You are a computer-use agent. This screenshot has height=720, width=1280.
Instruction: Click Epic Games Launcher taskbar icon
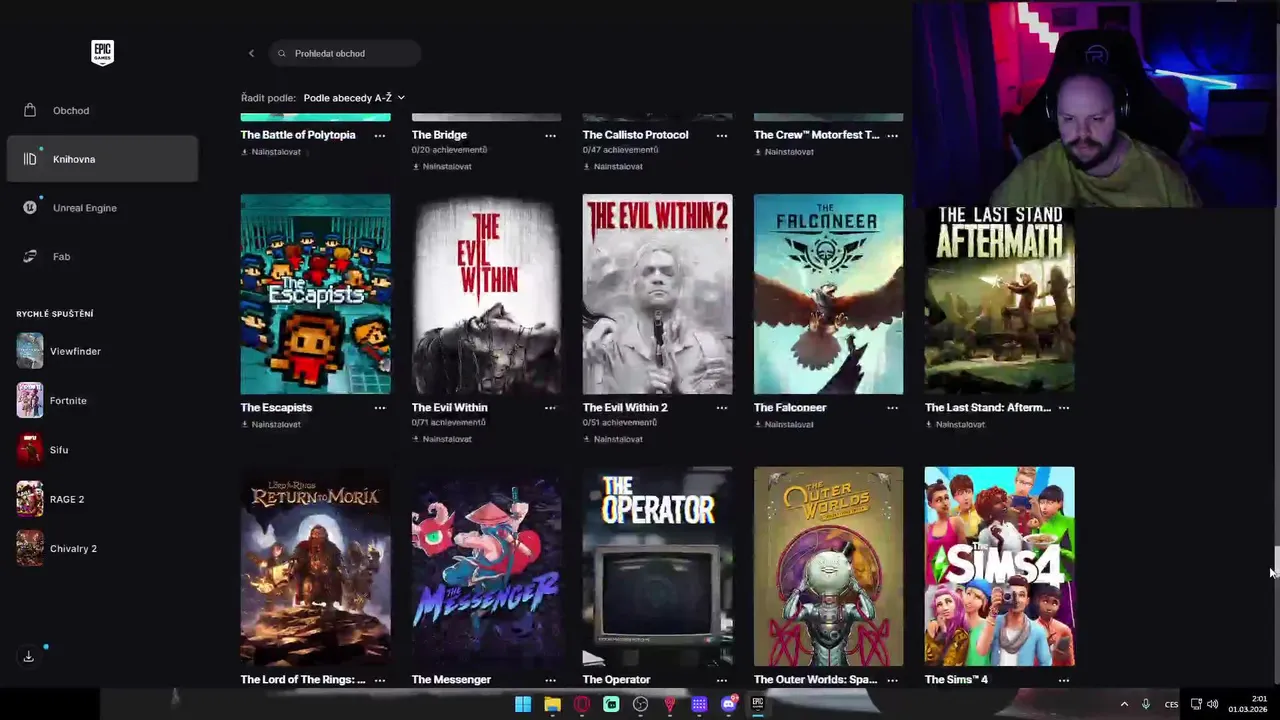click(758, 704)
